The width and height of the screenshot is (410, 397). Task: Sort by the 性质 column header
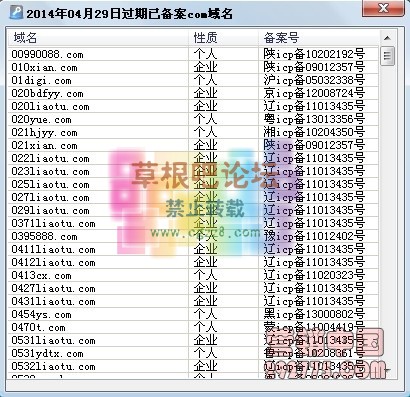(223, 38)
